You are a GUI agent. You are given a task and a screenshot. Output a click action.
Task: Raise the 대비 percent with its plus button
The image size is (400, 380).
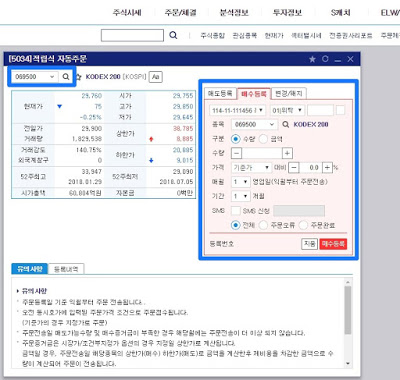click(328, 167)
